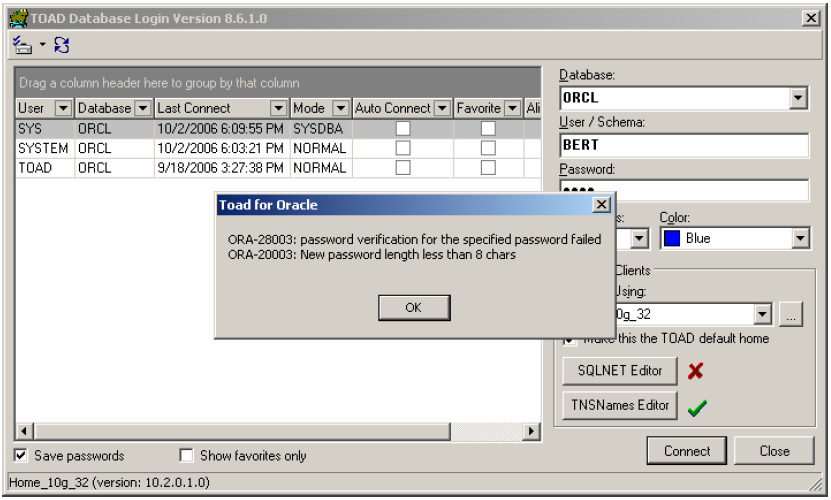Close the Toad for Oracle error dialog

[x=602, y=205]
